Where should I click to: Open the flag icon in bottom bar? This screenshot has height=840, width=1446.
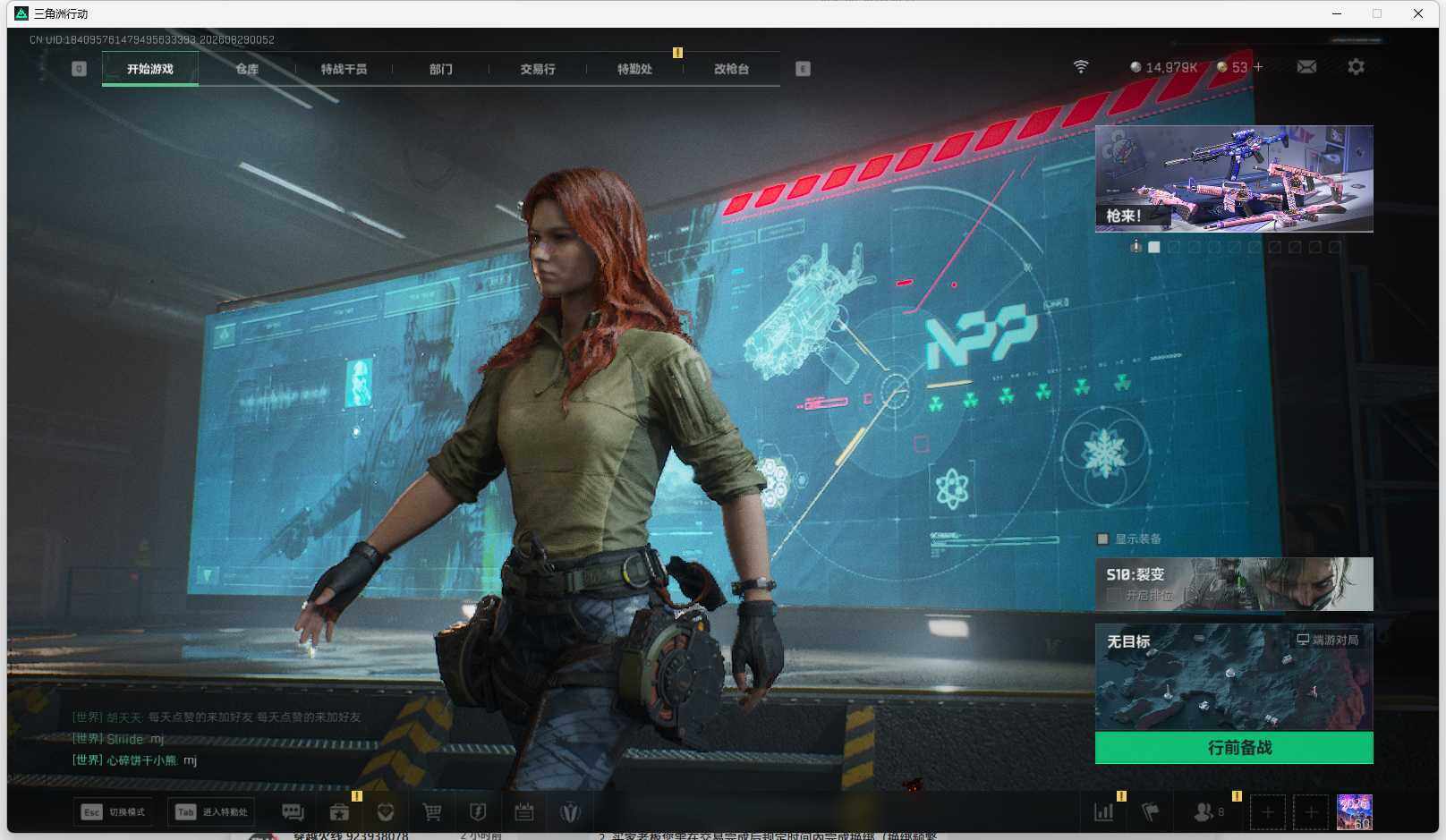click(x=1151, y=812)
